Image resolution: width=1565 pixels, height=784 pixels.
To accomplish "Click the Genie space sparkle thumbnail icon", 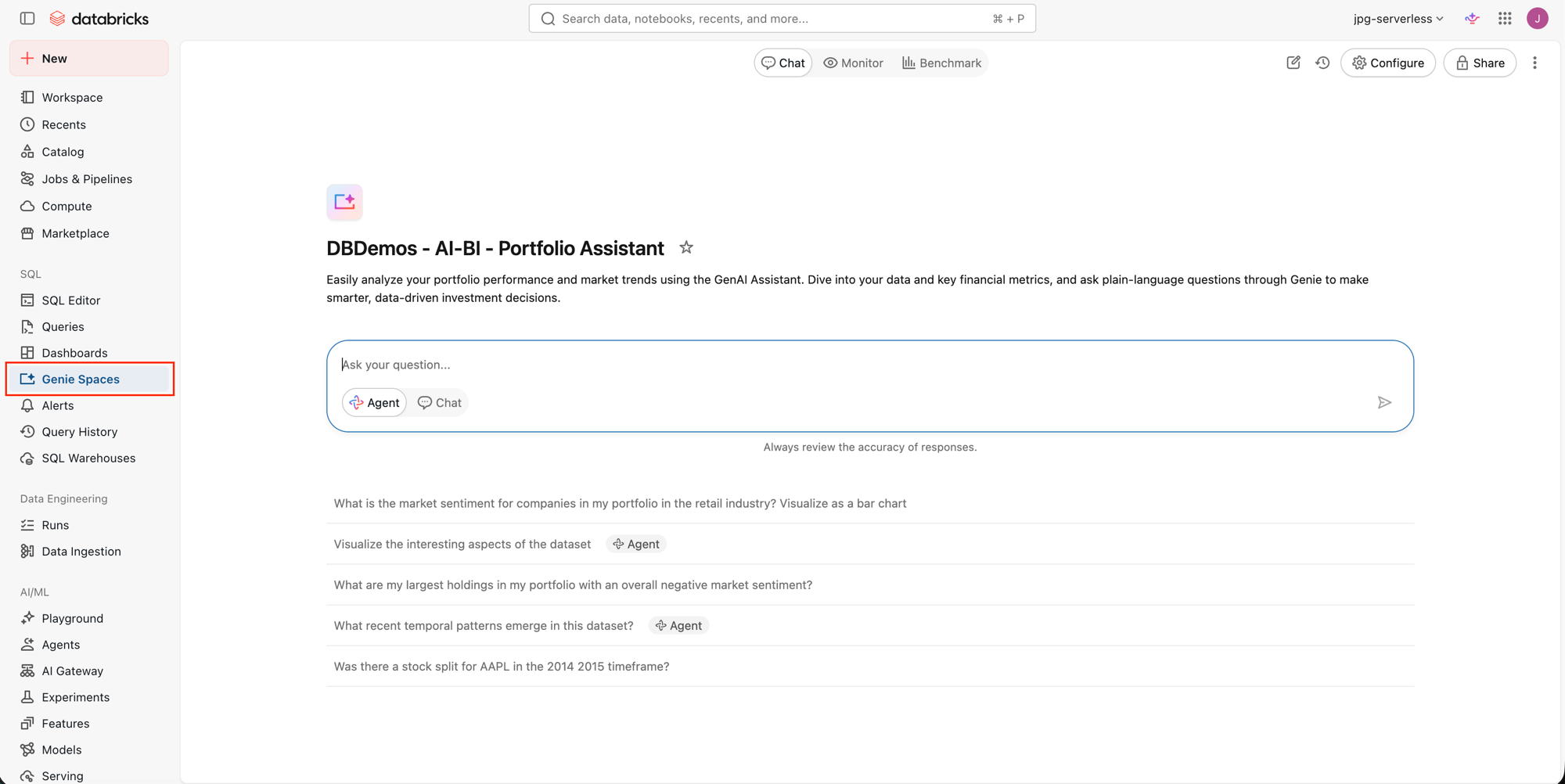I will [344, 202].
